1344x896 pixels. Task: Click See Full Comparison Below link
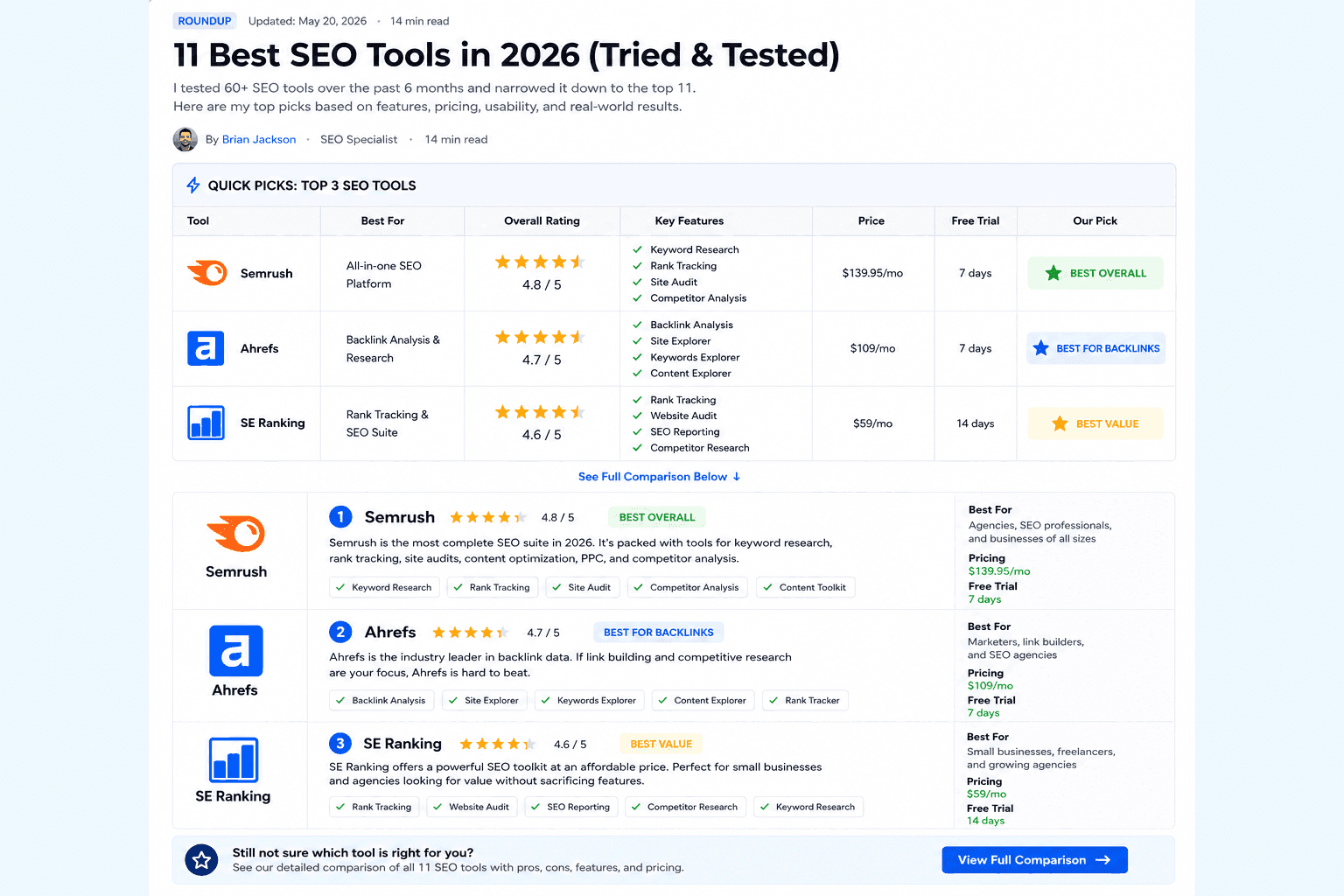click(x=659, y=477)
